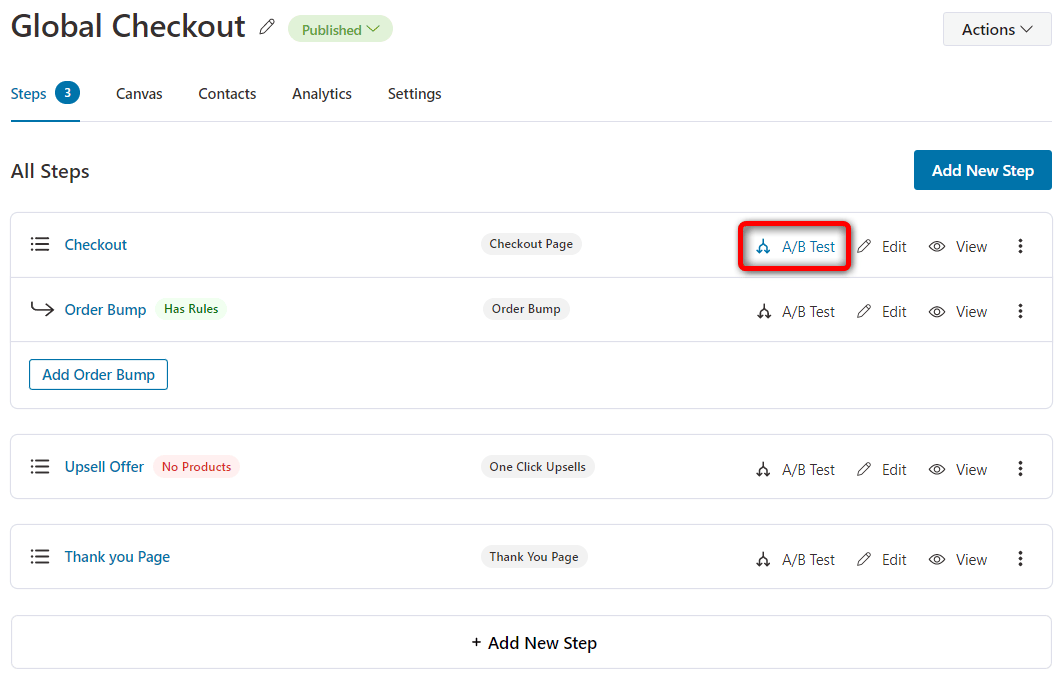Open the Actions dropdown menu
Viewport: 1061px width, 677px height.
(997, 29)
